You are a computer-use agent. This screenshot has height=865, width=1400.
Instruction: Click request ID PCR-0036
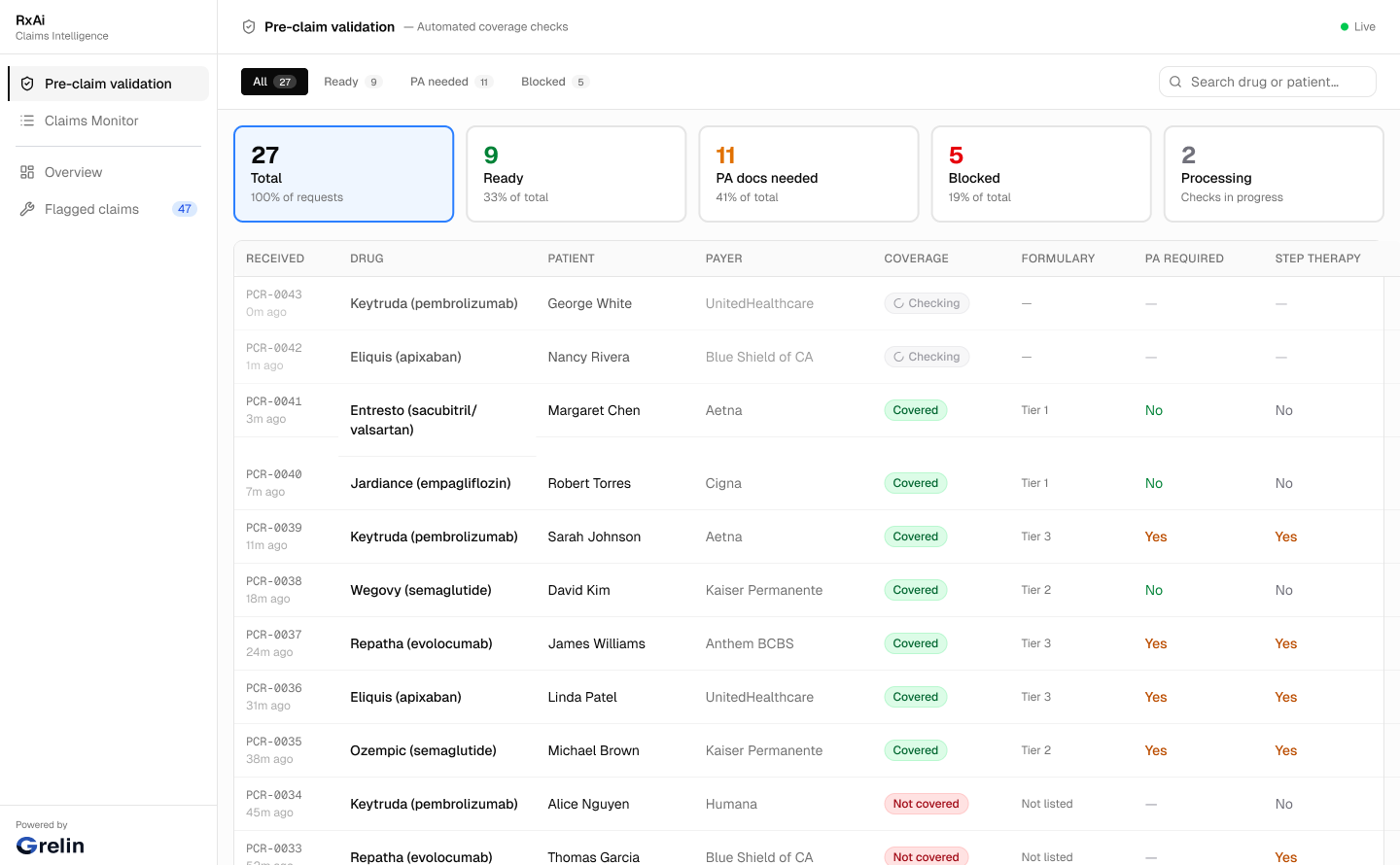[274, 688]
